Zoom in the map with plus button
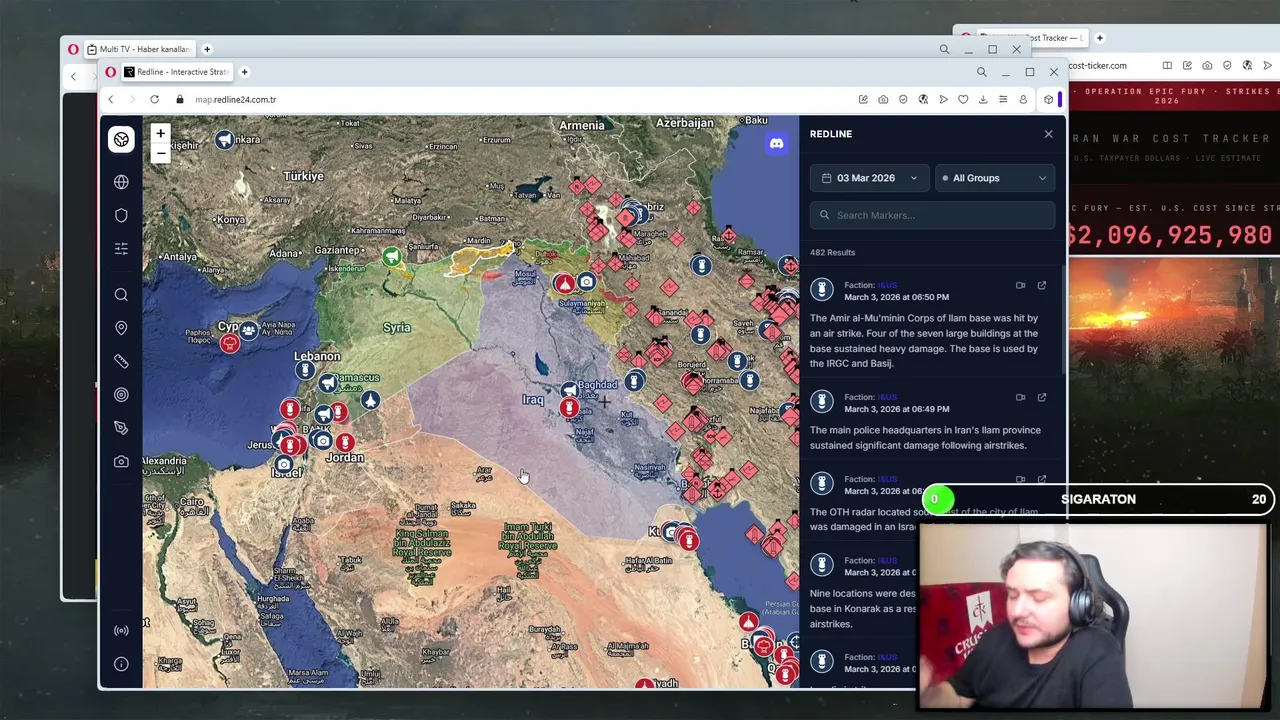 coord(160,133)
